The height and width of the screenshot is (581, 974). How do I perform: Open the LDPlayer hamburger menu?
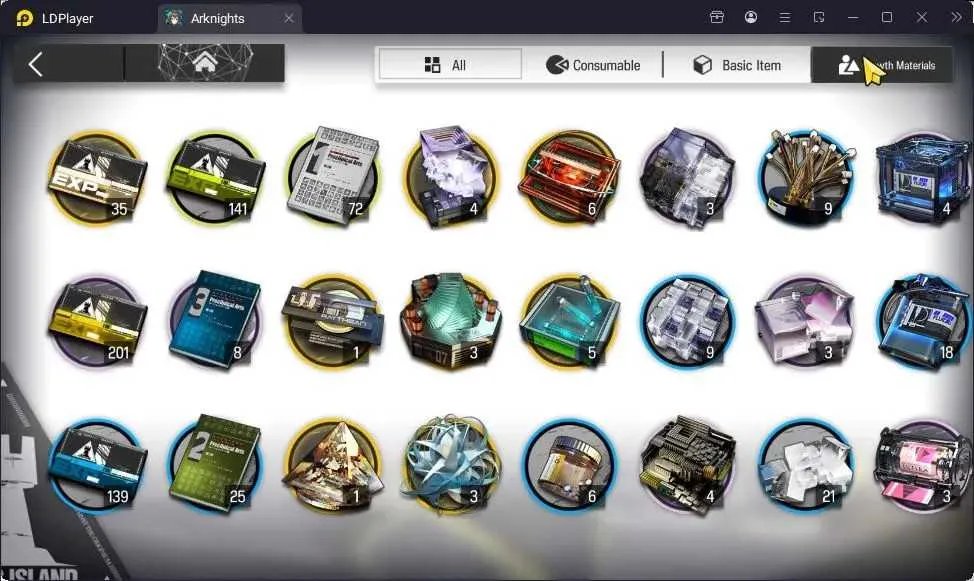tap(785, 17)
